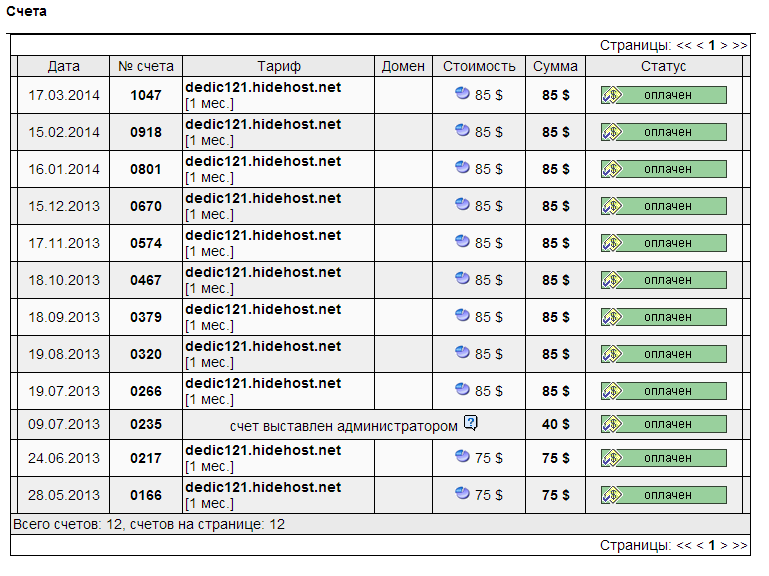The width and height of the screenshot is (769, 576).
Task: Click invoice number 1047
Action: point(146,95)
